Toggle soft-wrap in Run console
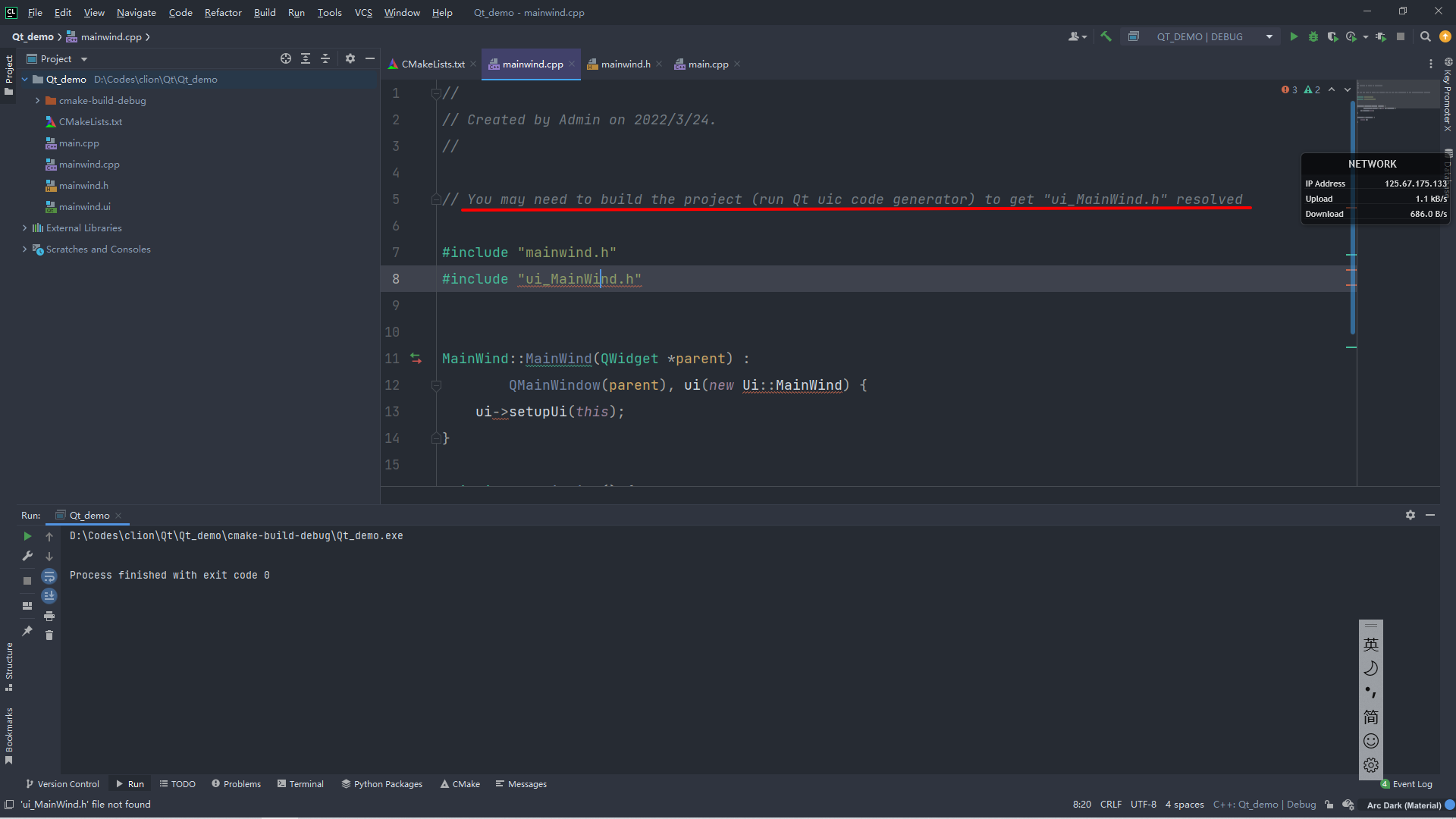Image resolution: width=1456 pixels, height=819 pixels. point(49,576)
